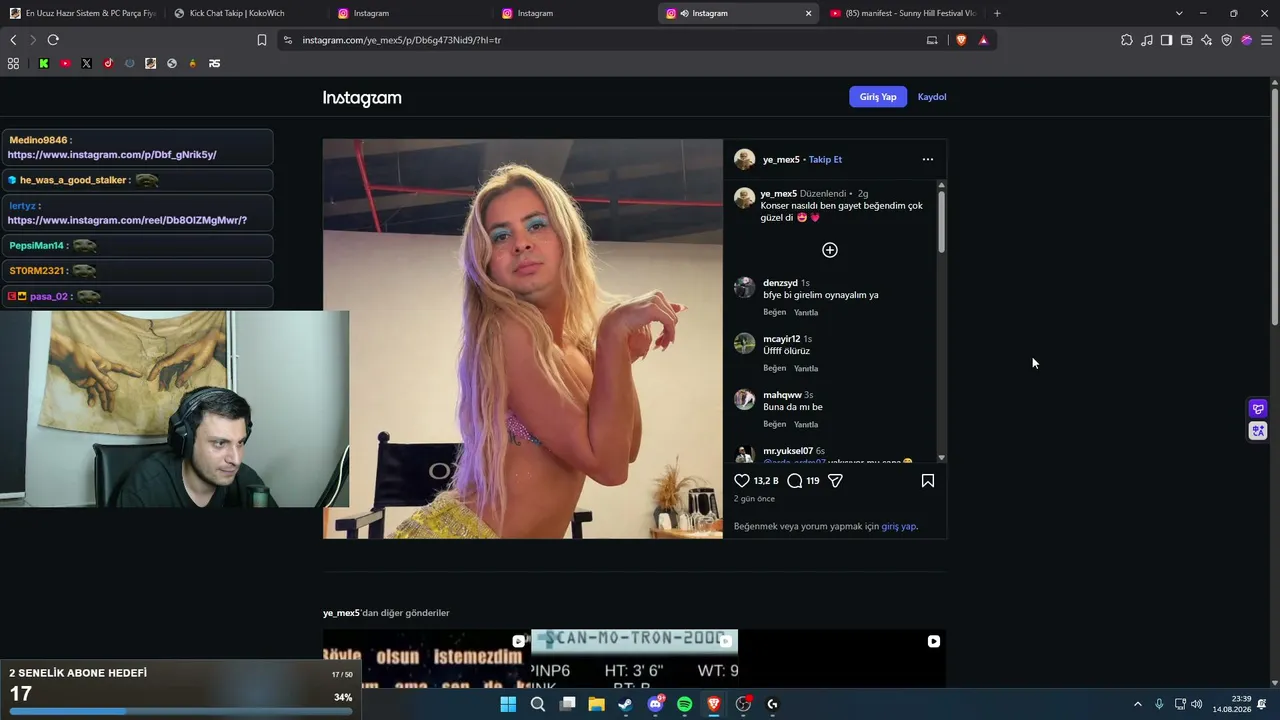The image size is (1280, 720).
Task: Save the post with the bookmark icon
Action: pyautogui.click(x=928, y=481)
